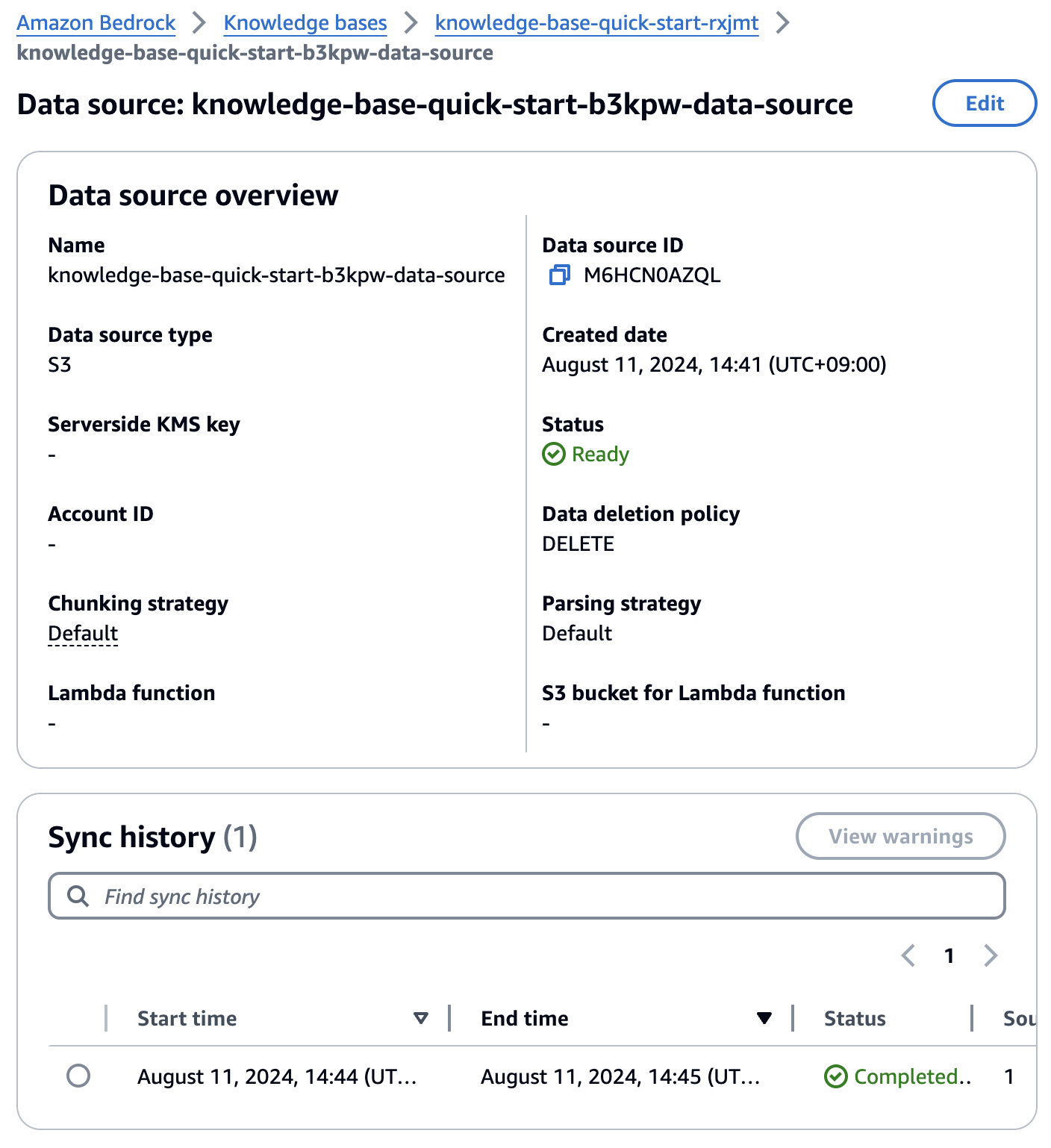
Task: Click page number 1 in pagination
Action: [x=949, y=955]
